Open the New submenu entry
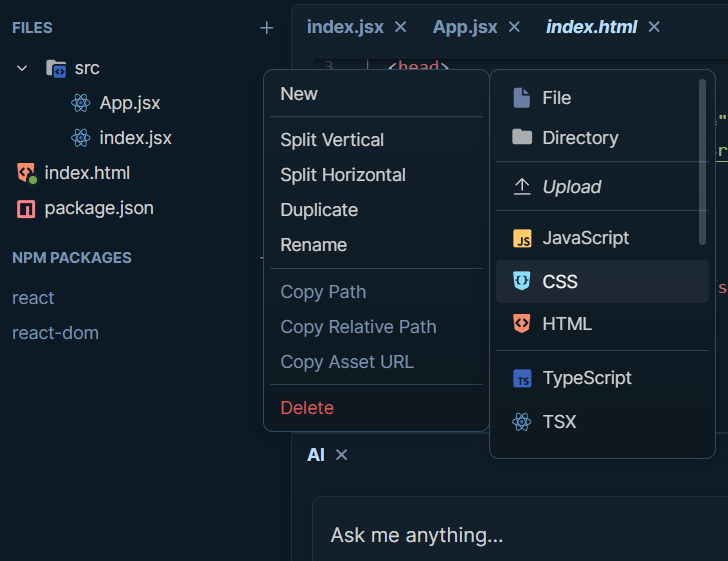 pos(376,94)
